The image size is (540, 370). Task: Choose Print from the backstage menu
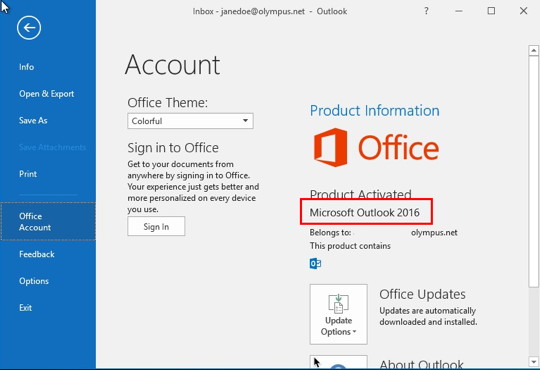[28, 174]
